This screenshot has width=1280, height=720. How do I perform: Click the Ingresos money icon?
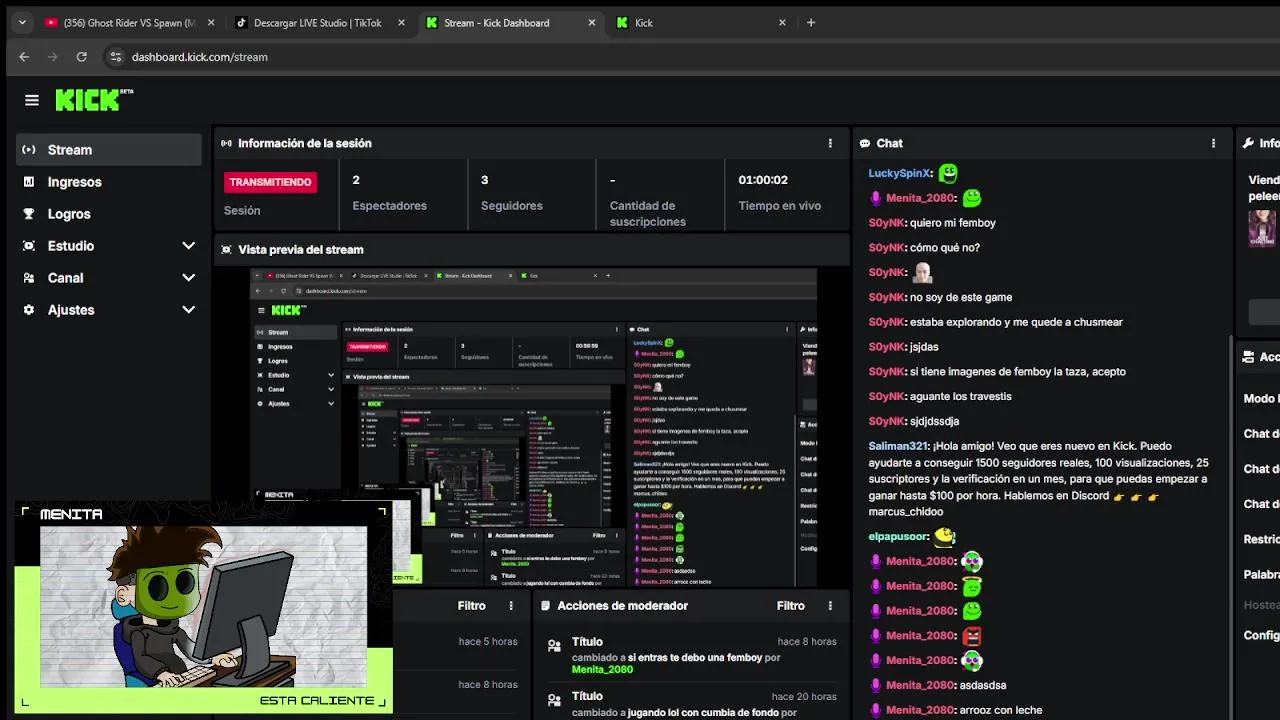pos(29,182)
